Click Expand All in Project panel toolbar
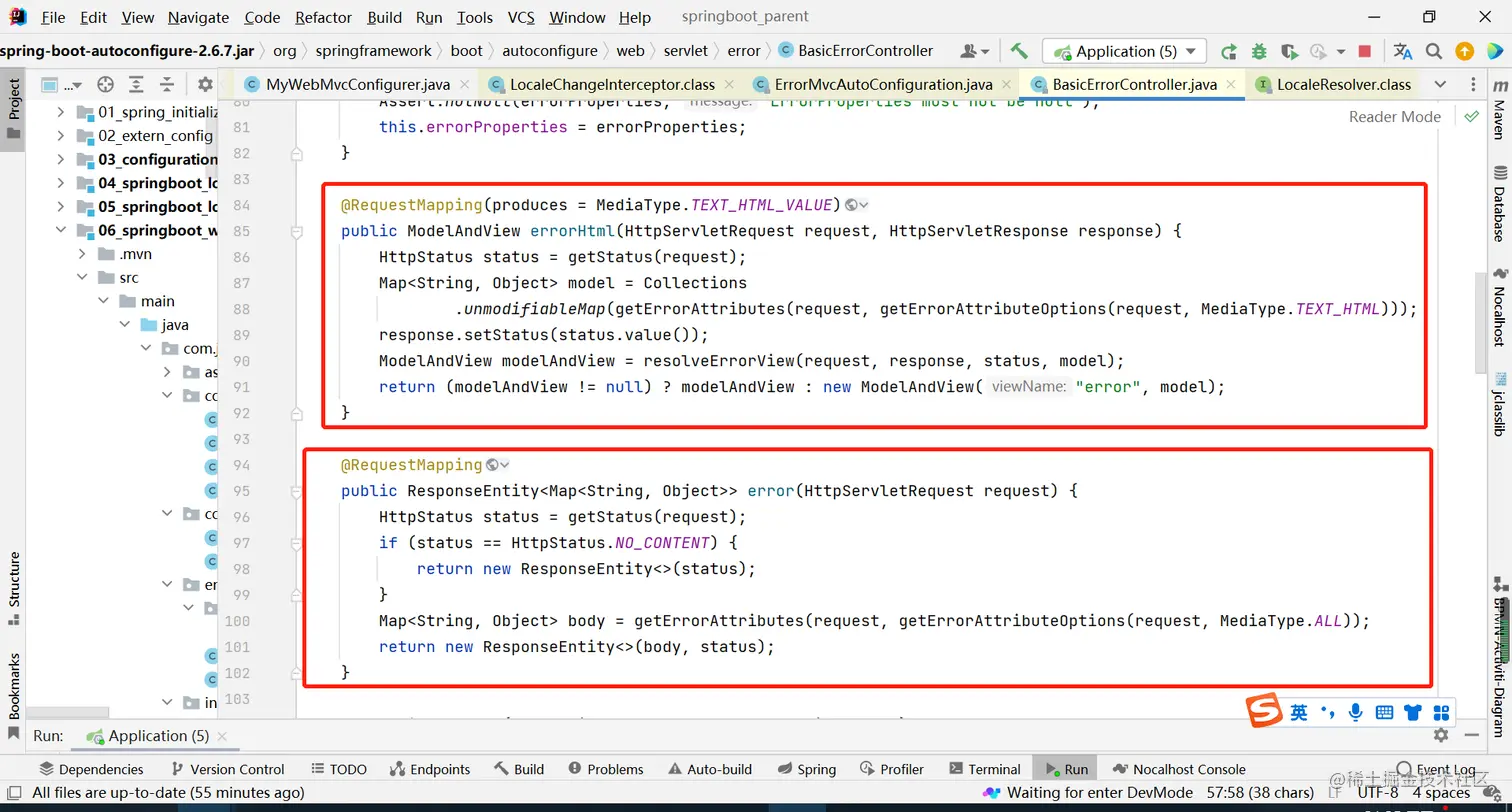Screen dimensions: 1512x812 (x=136, y=84)
